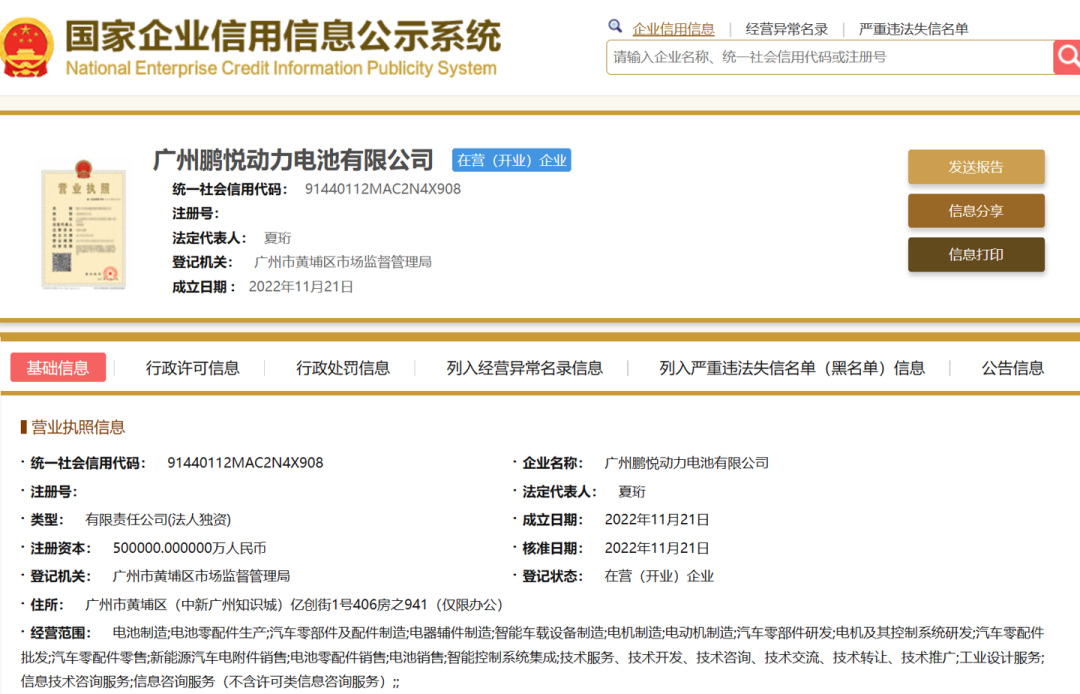This screenshot has height=694, width=1080.
Task: Click the 在营（开业）企业 status badge
Action: [511, 160]
